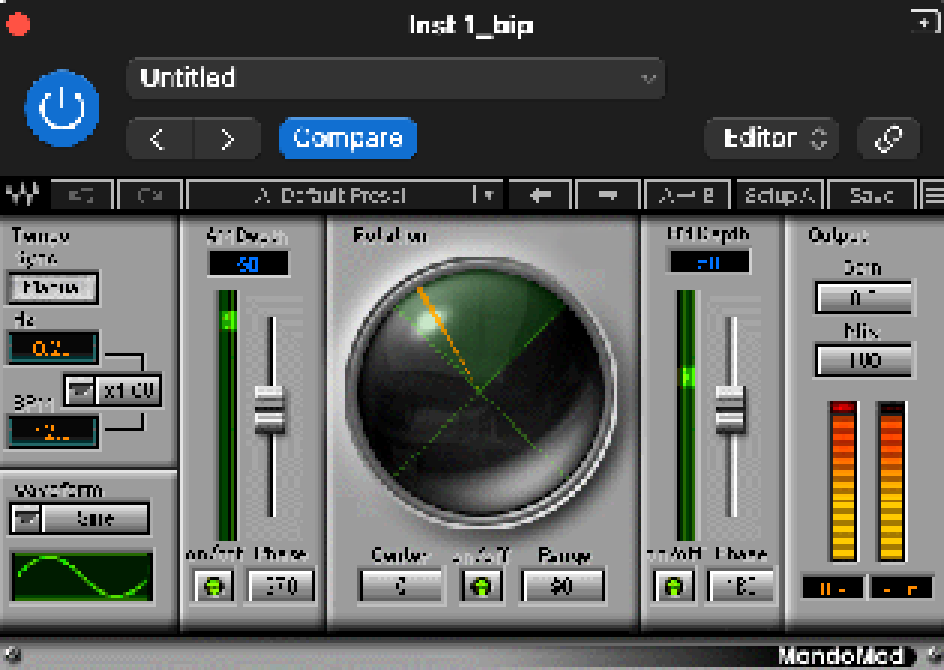The width and height of the screenshot is (944, 670).
Task: Open the Waves hamburger menu
Action: pos(932,195)
